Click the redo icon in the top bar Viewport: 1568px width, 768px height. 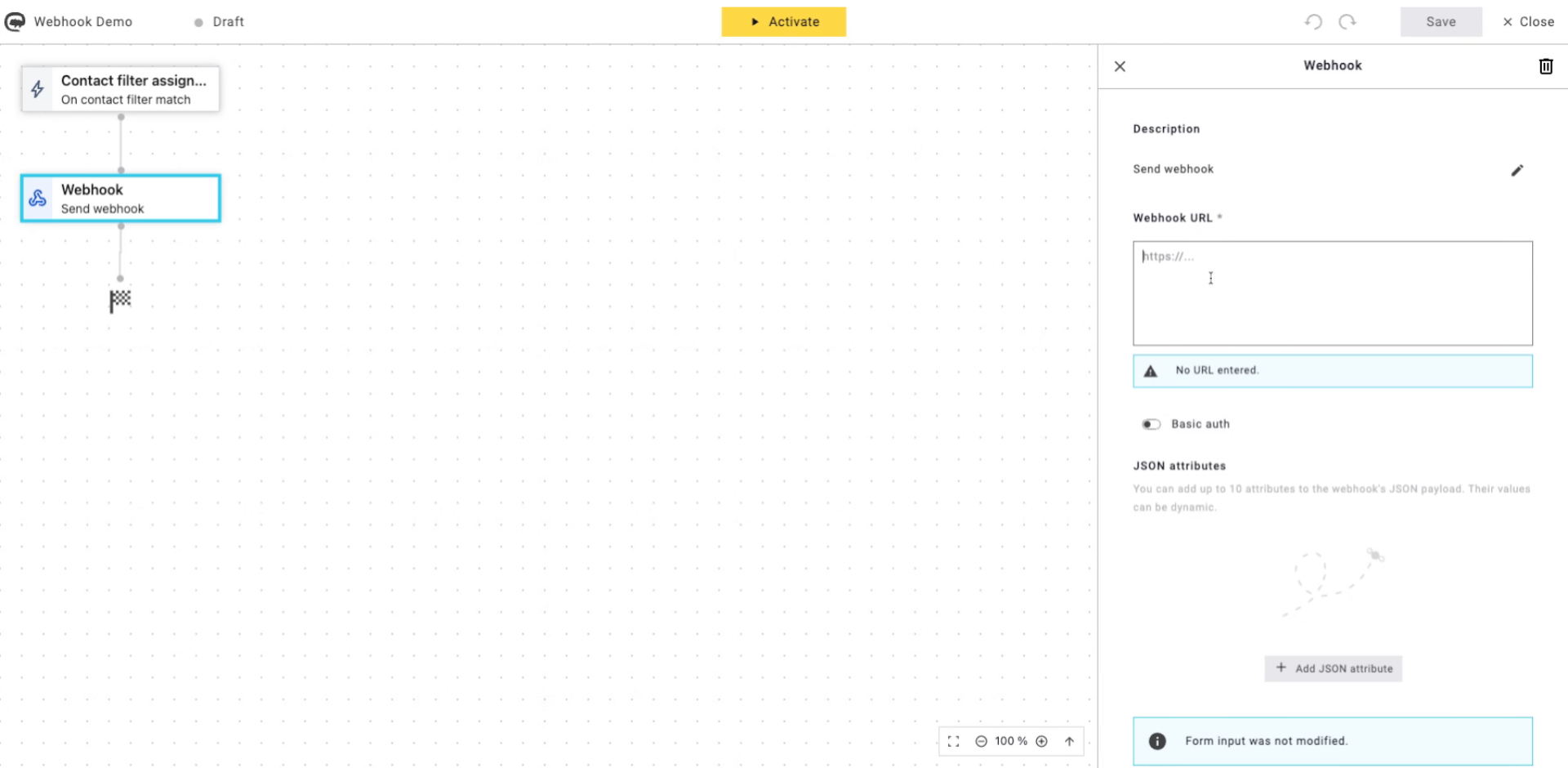point(1347,22)
